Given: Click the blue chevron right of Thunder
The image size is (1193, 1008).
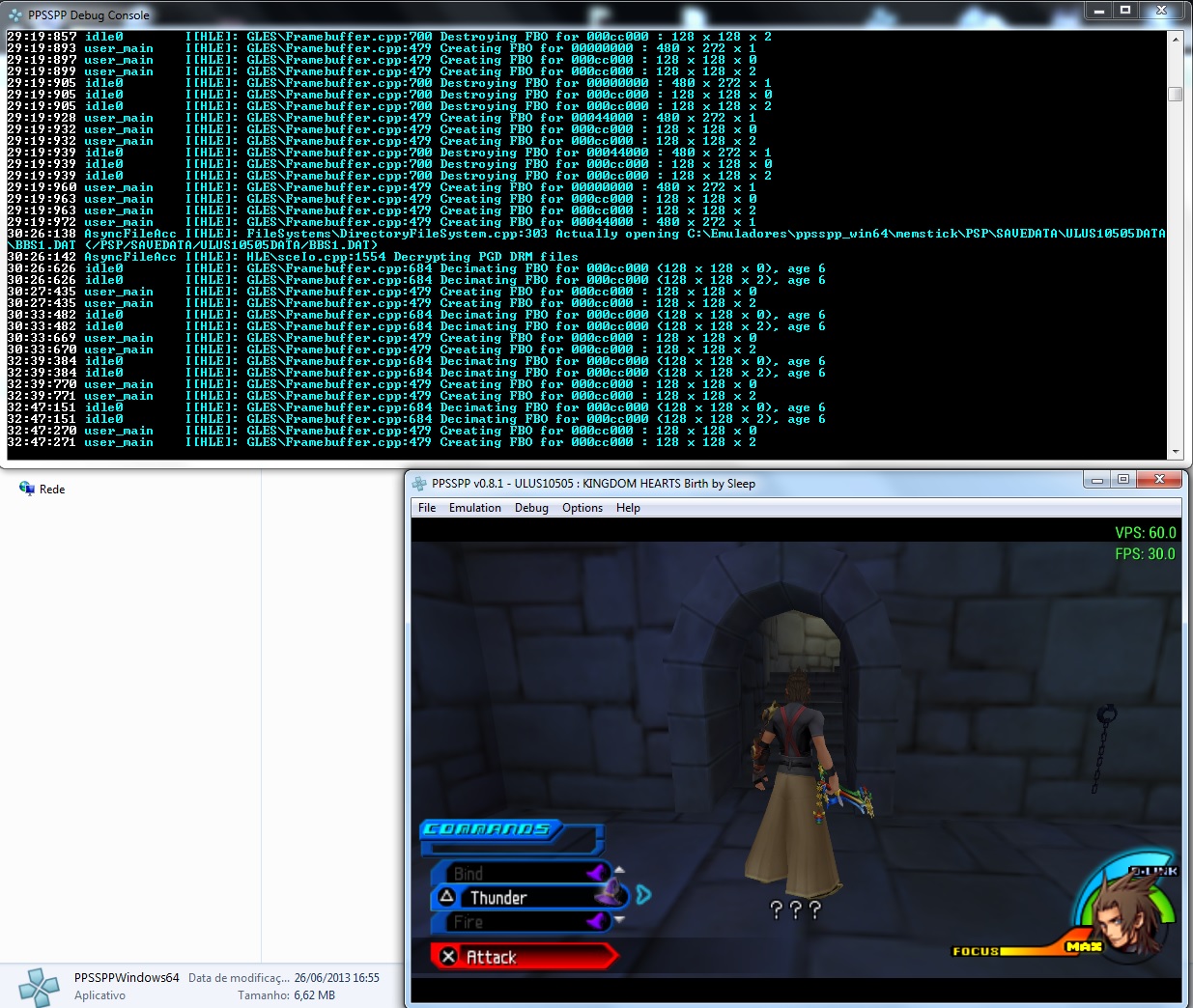Looking at the screenshot, I should pyautogui.click(x=644, y=895).
